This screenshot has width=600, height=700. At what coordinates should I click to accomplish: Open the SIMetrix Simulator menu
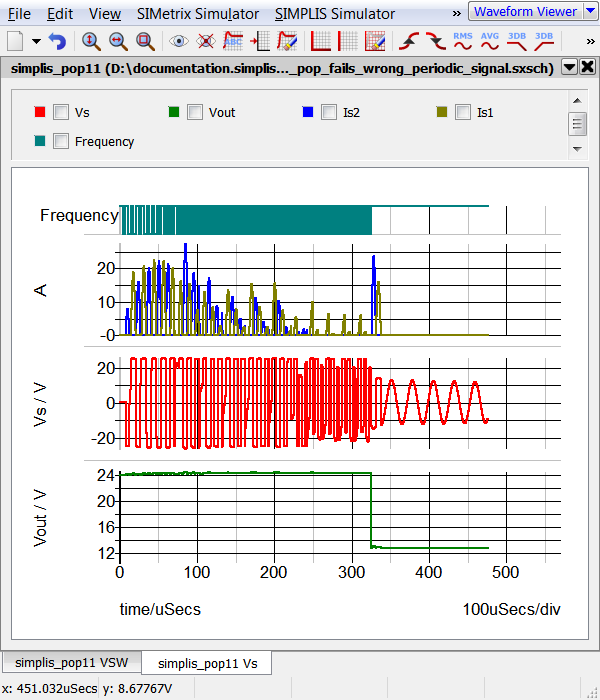coord(197,14)
